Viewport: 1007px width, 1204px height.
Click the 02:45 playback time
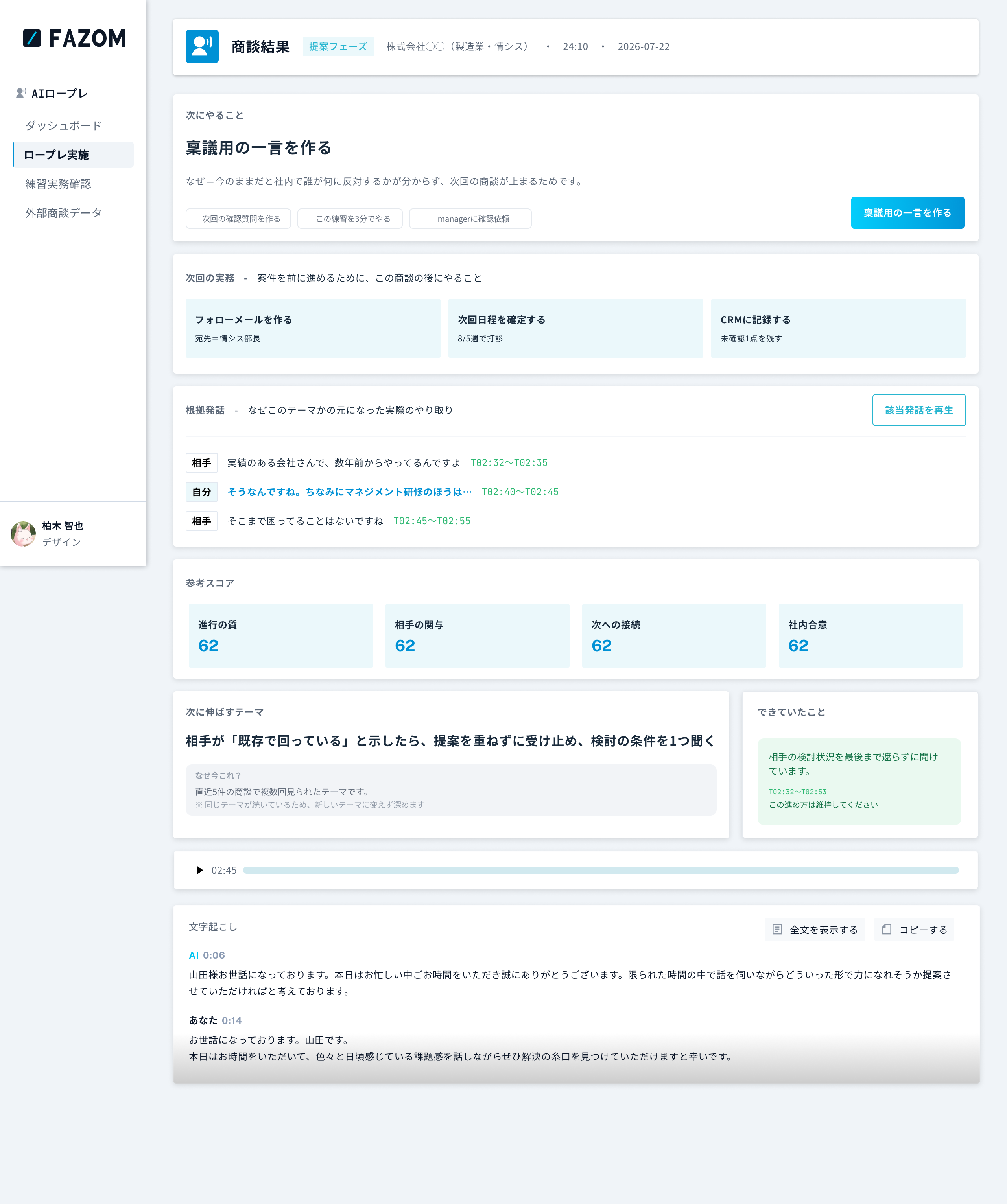[224, 870]
